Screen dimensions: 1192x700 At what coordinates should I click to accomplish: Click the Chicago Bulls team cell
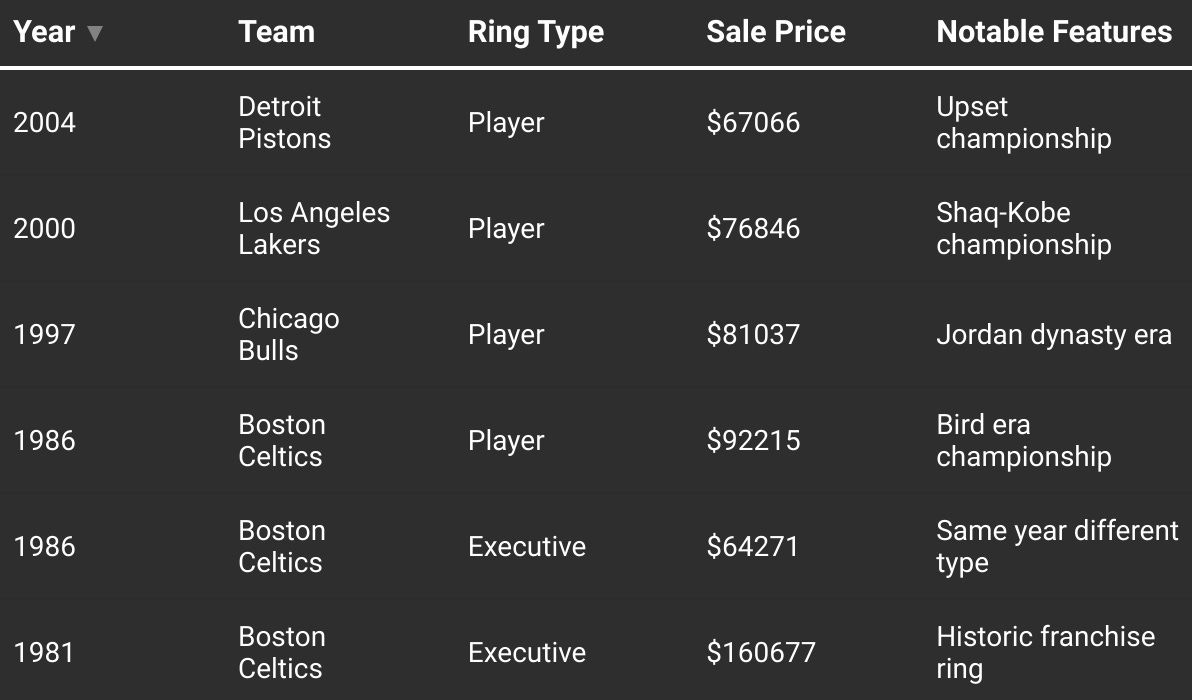288,335
